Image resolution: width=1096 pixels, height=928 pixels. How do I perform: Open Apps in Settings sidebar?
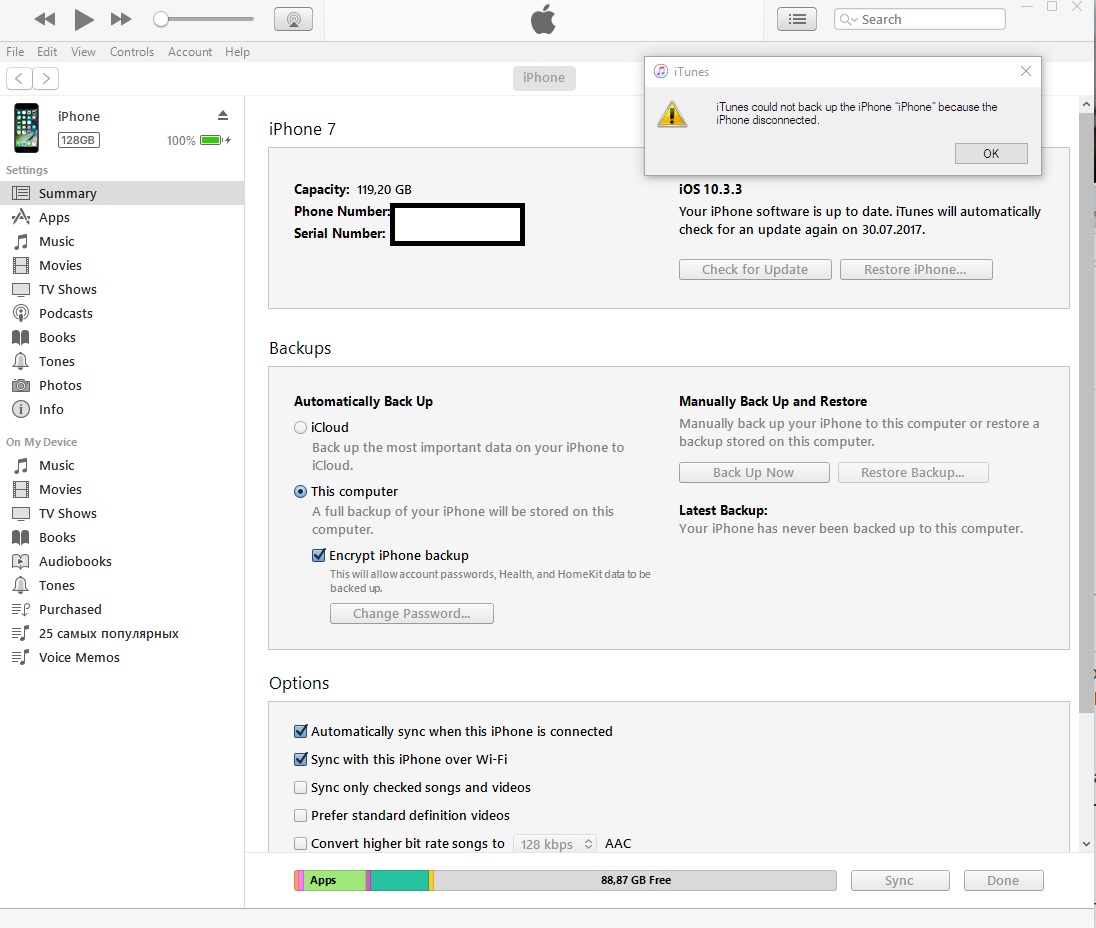point(122,217)
